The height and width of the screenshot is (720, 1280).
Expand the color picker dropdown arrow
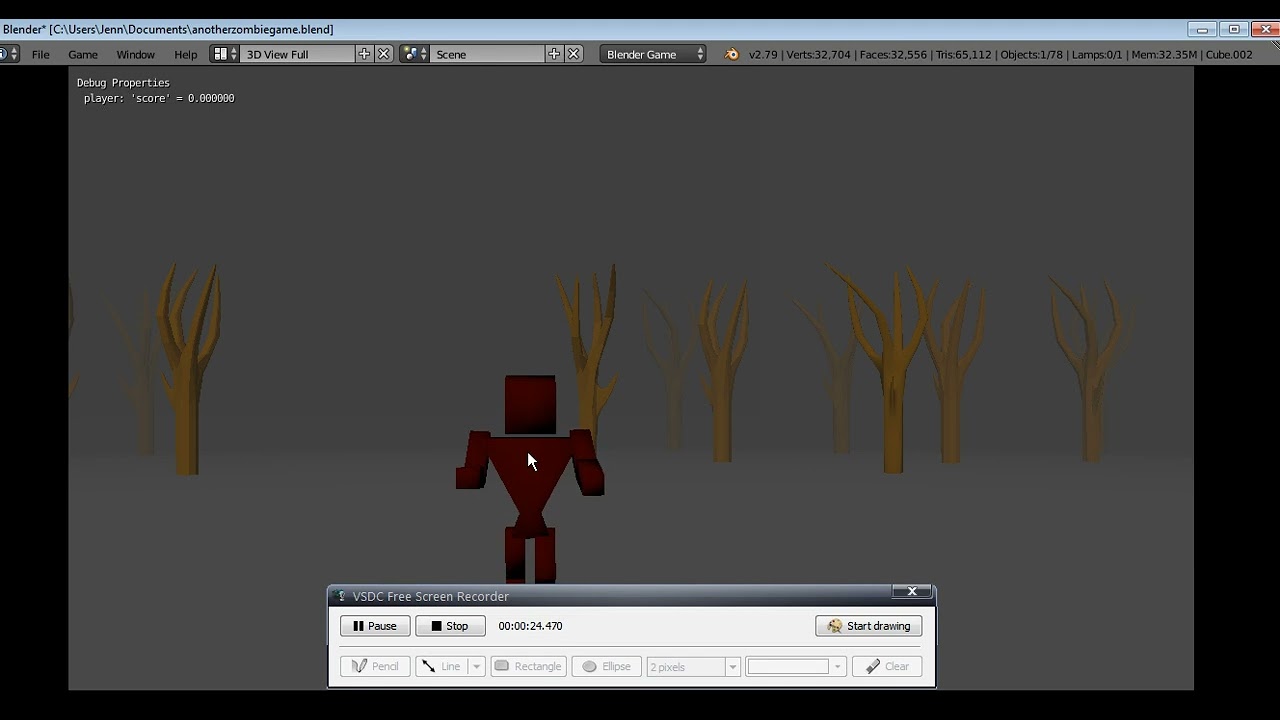838,666
